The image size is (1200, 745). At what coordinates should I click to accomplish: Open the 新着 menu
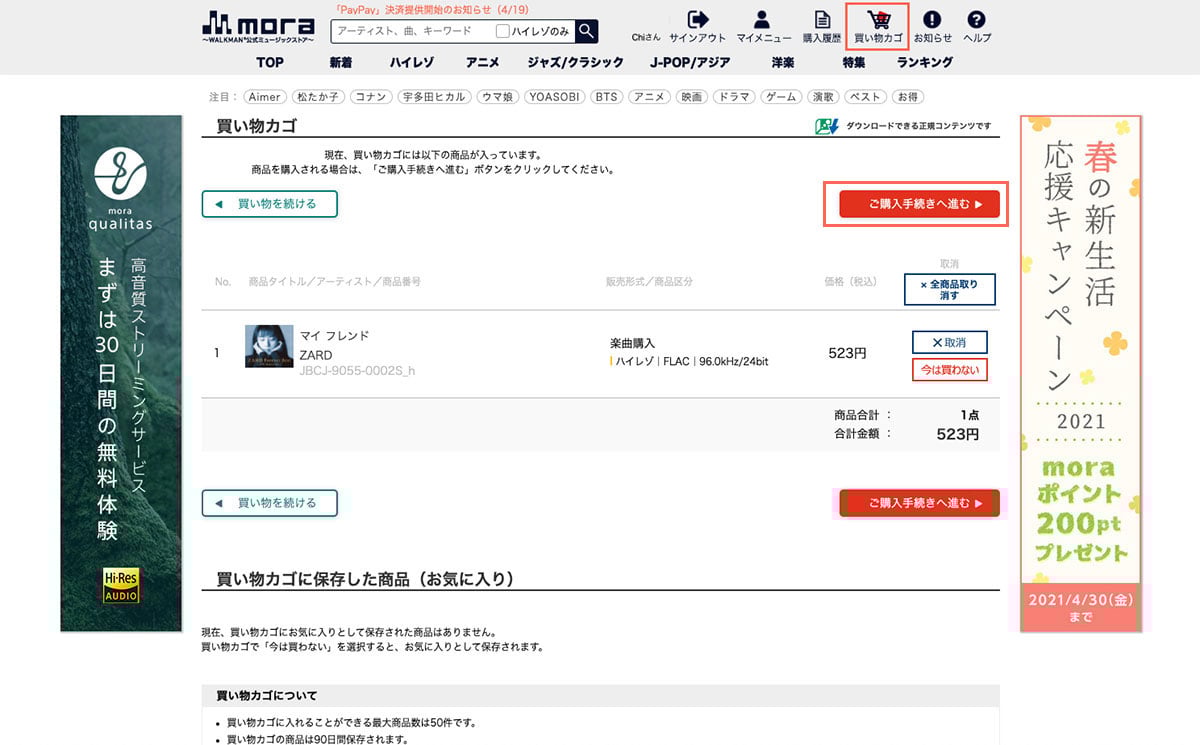coord(340,62)
